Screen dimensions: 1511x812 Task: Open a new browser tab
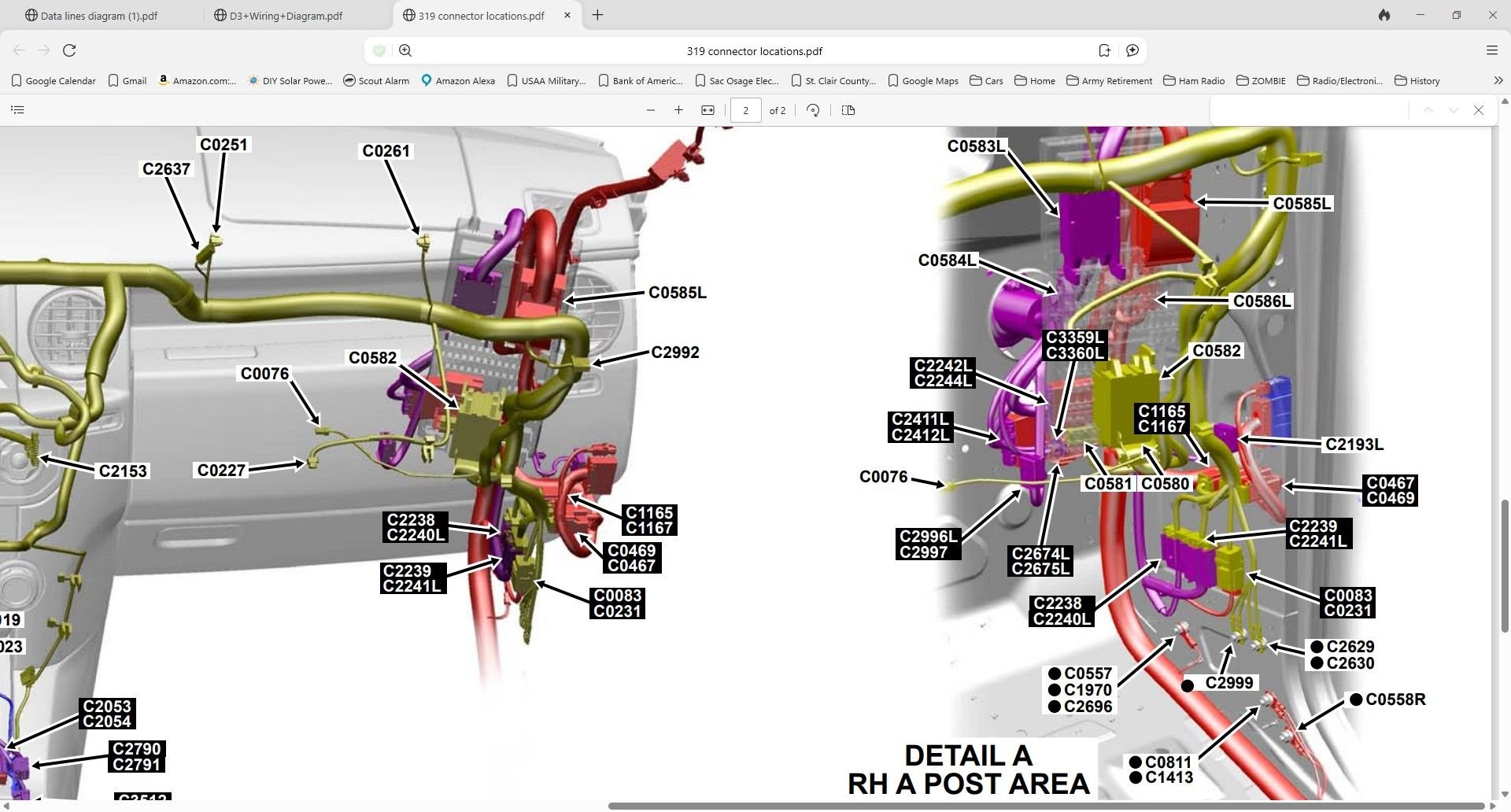click(x=597, y=15)
